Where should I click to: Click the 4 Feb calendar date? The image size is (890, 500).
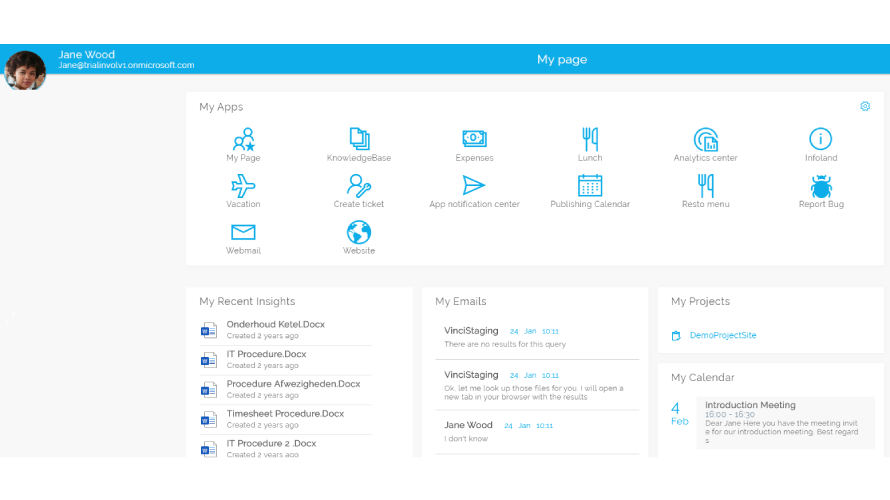click(679, 414)
